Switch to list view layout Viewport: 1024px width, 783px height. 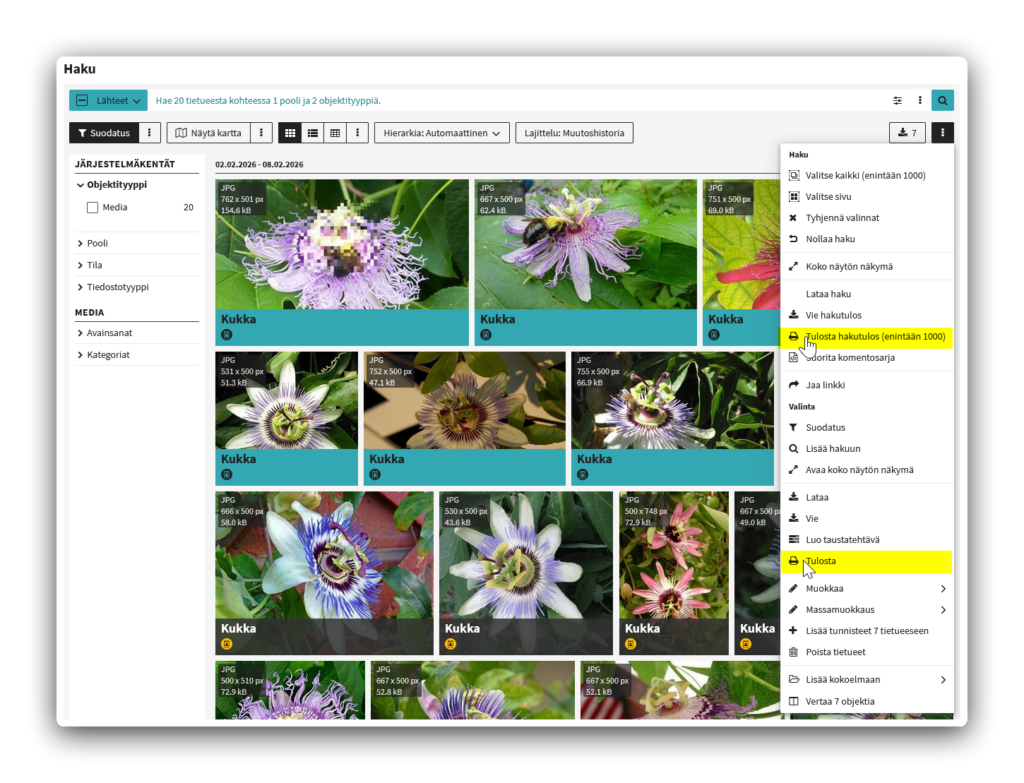click(313, 133)
